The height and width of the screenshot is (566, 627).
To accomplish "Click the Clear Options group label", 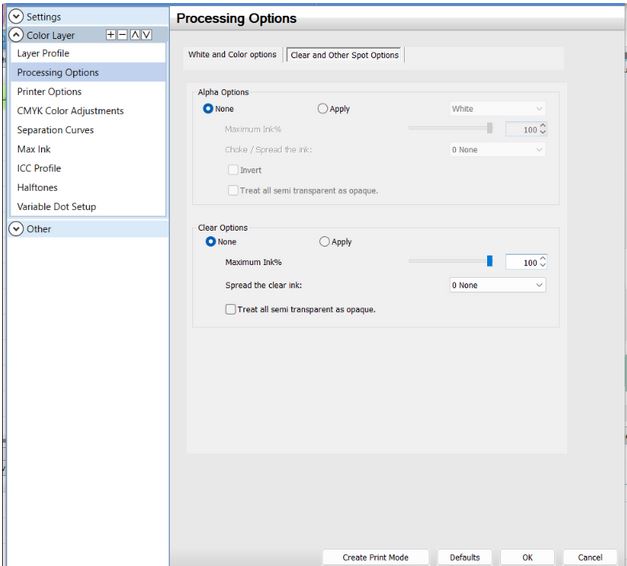I will [223, 228].
